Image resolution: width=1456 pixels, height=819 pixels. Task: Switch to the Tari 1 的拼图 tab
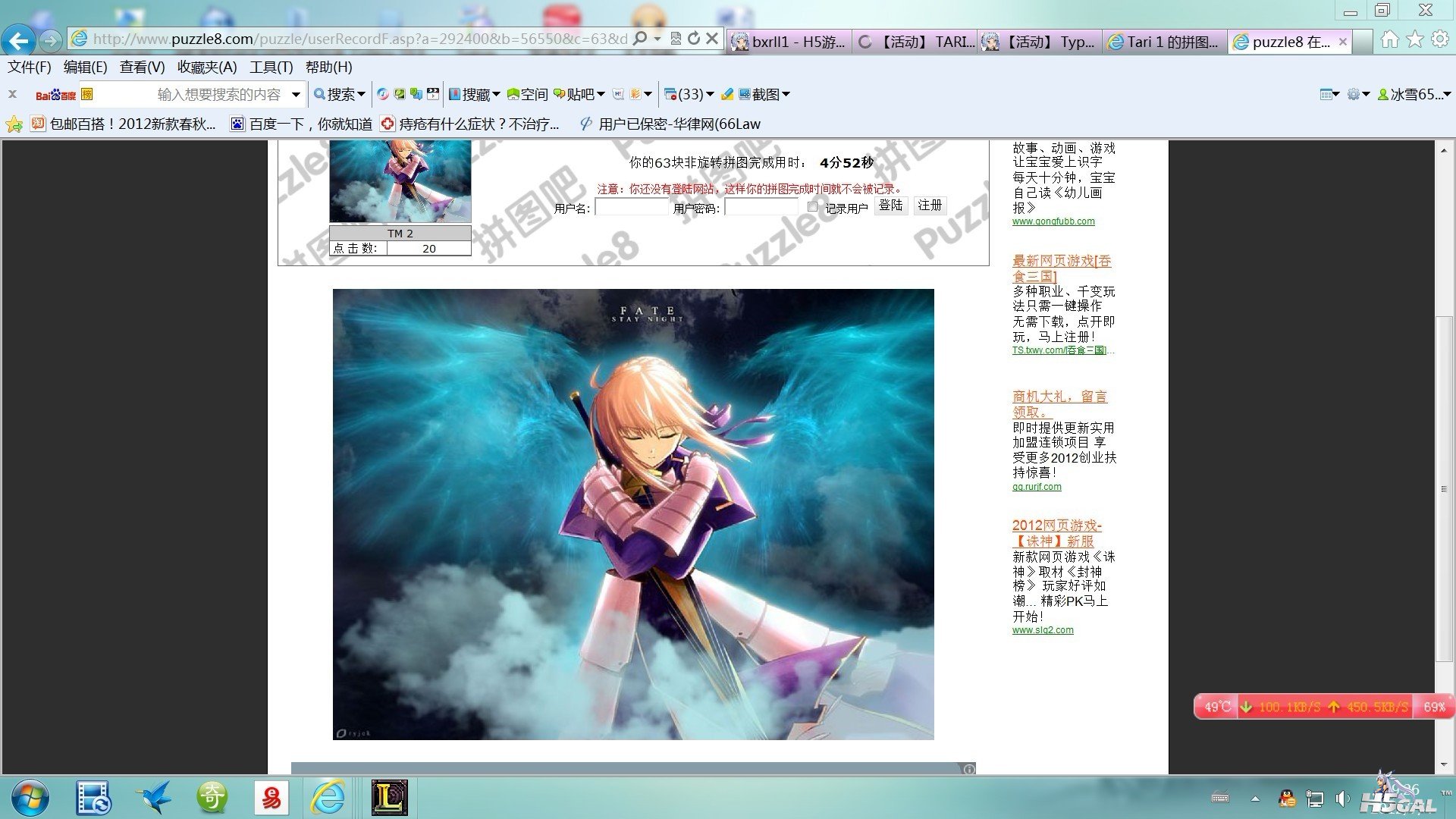click(x=1166, y=42)
